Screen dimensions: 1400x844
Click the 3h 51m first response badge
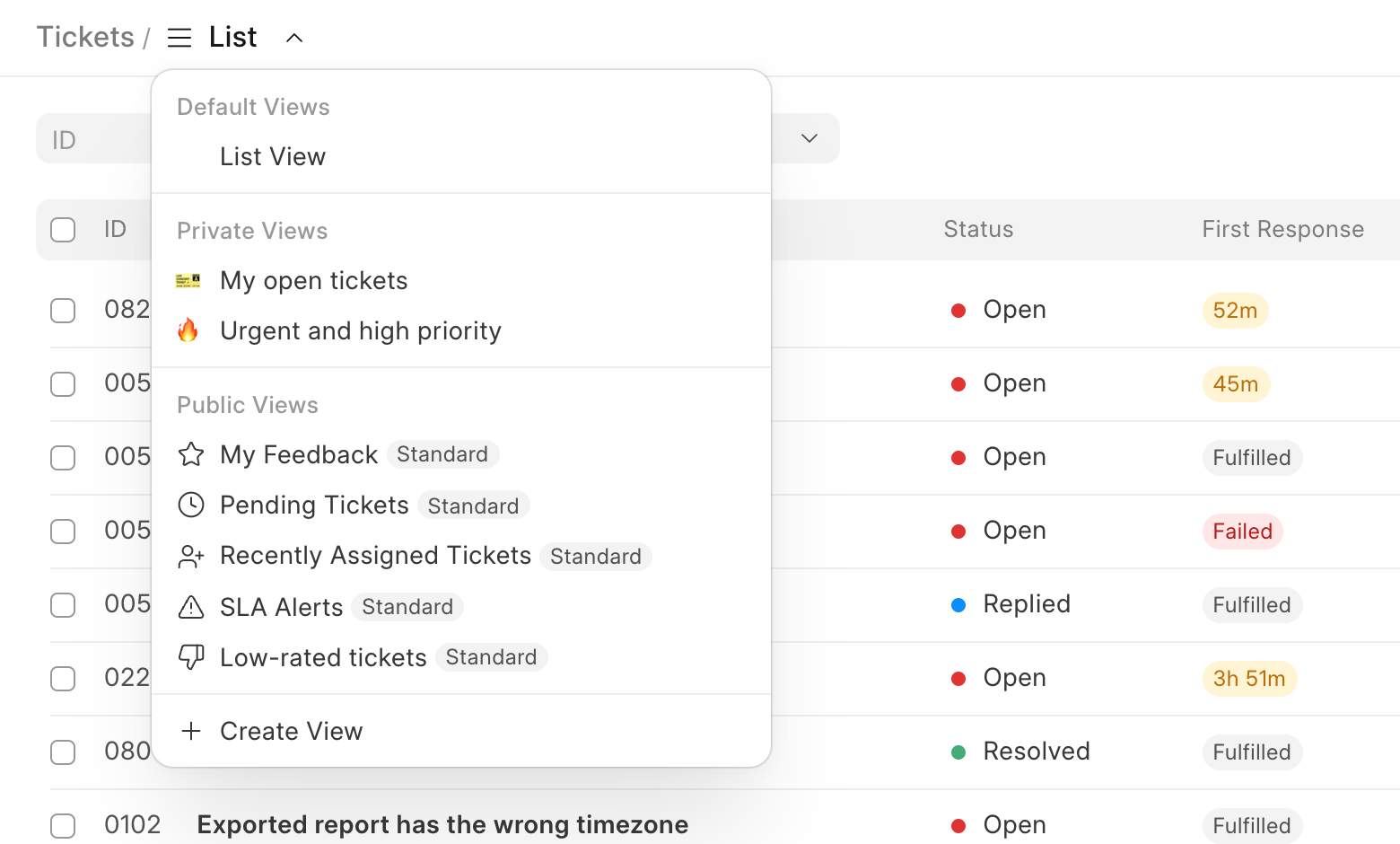tap(1249, 679)
